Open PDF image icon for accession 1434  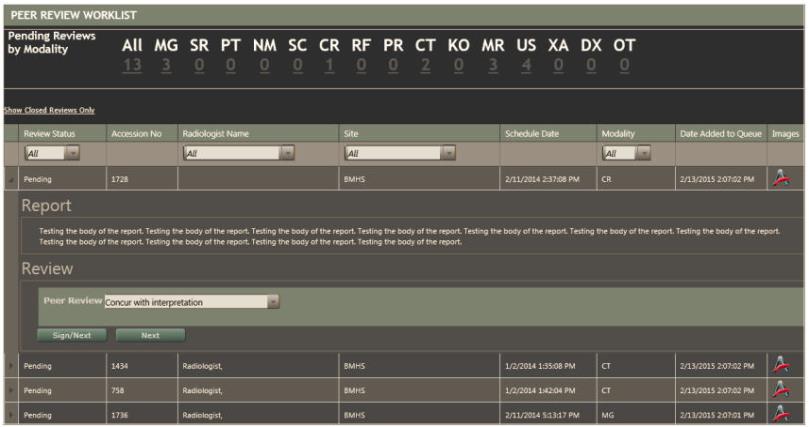point(783,365)
